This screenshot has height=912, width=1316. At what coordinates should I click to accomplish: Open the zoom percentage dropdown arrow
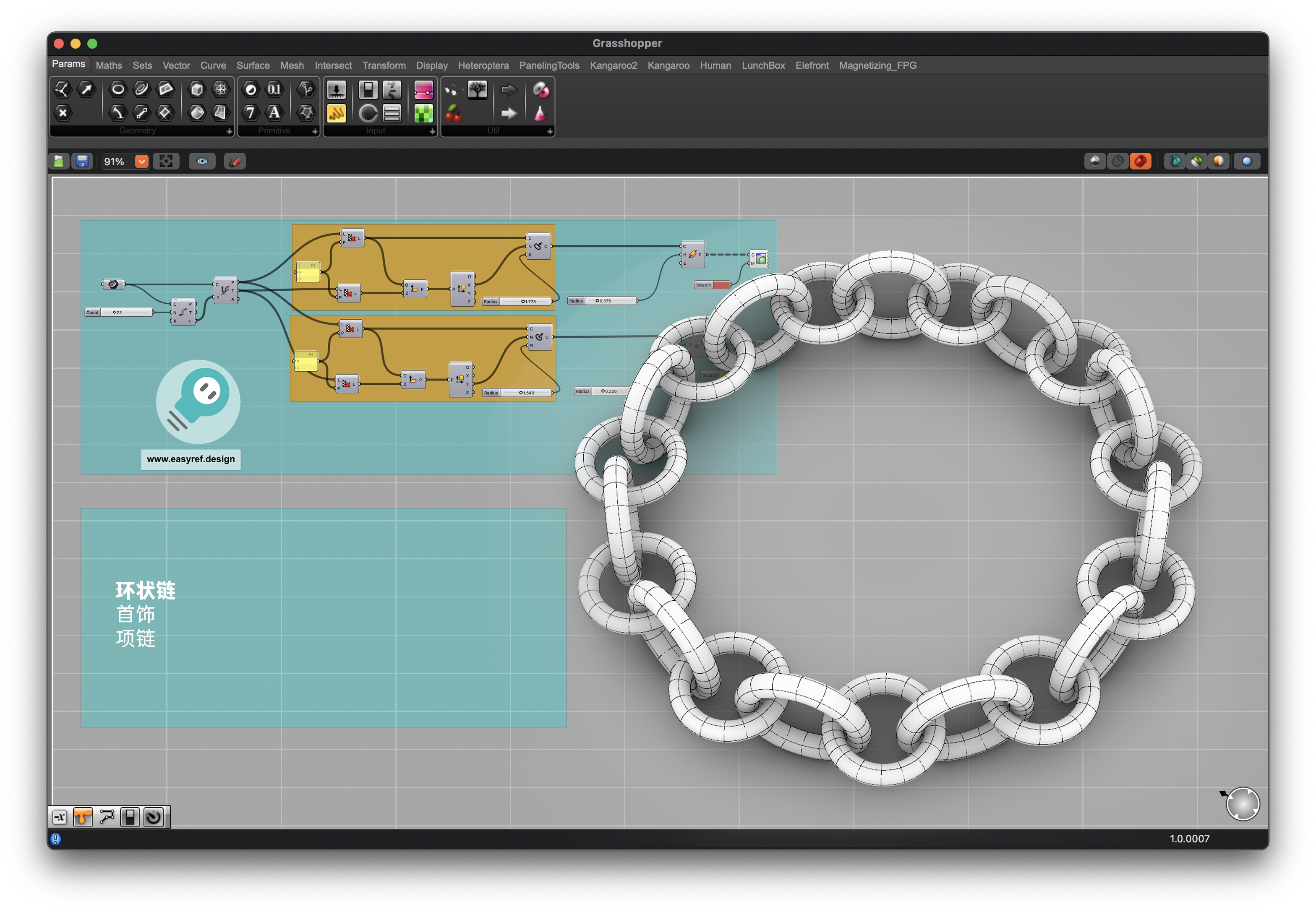[x=141, y=162]
